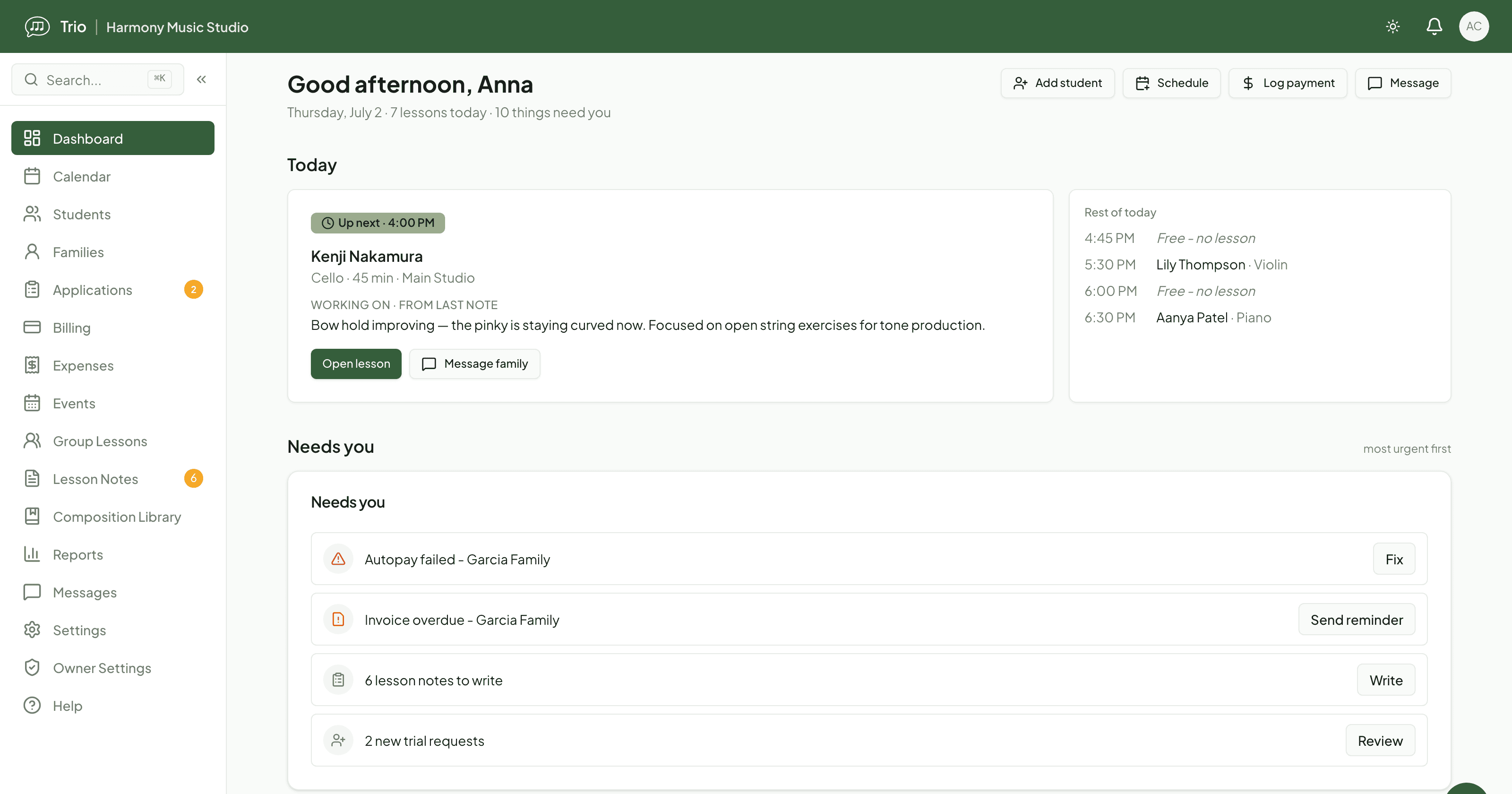Click the Lesson Notes badge showing 6
This screenshot has height=794, width=1512.
click(x=194, y=479)
